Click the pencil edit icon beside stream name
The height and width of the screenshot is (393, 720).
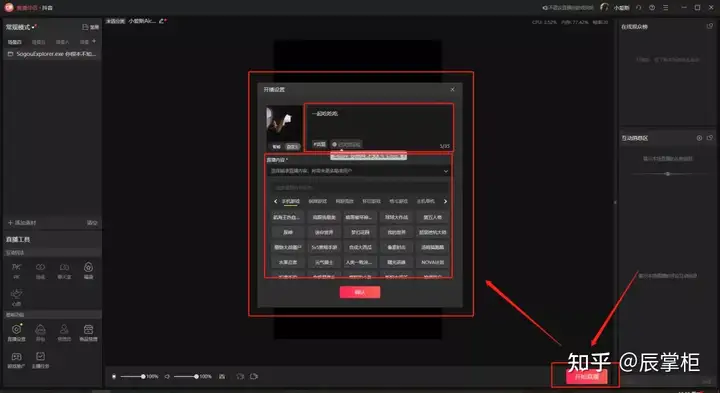[162, 21]
